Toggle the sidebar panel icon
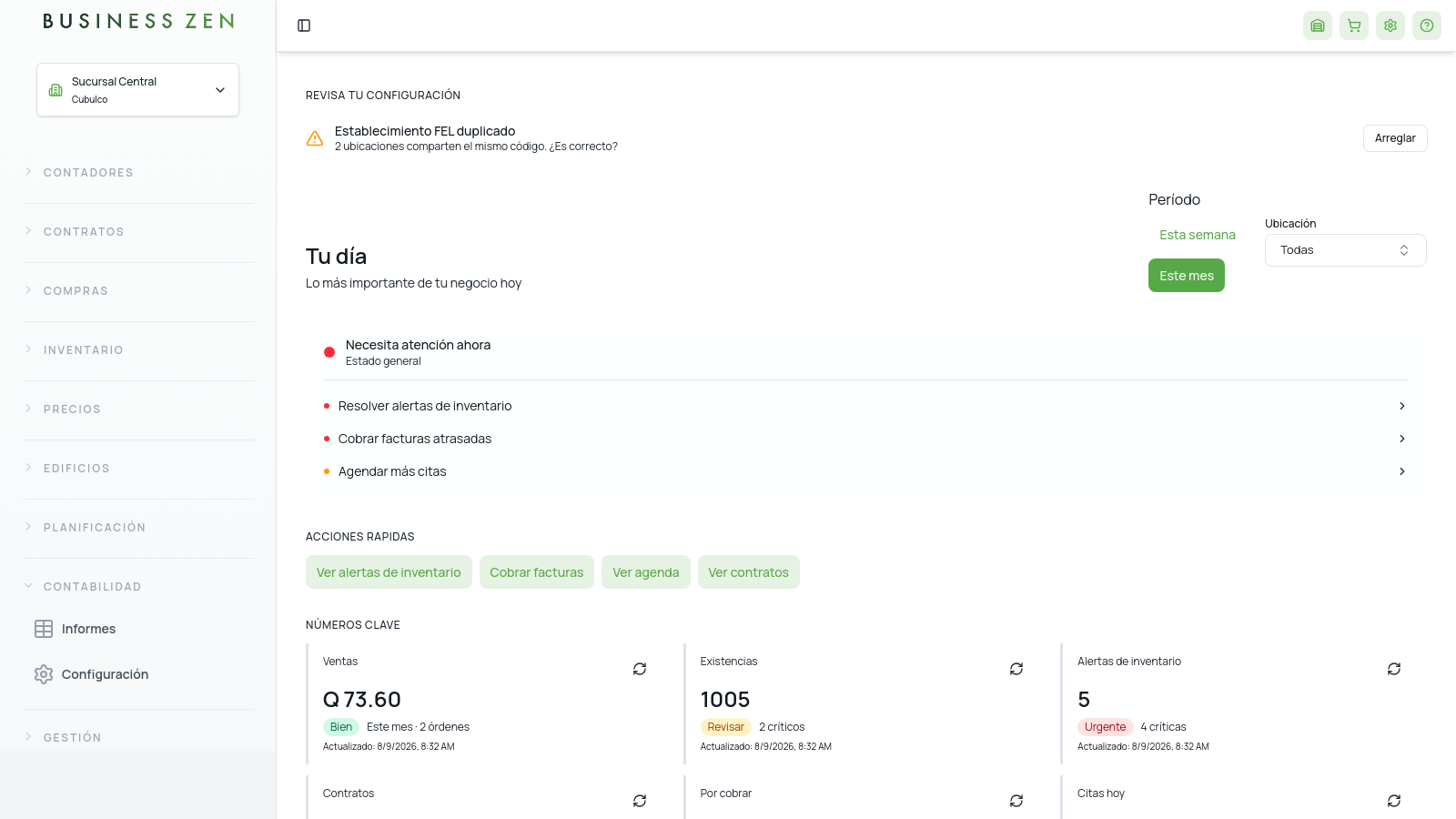The width and height of the screenshot is (1456, 819). point(304,25)
